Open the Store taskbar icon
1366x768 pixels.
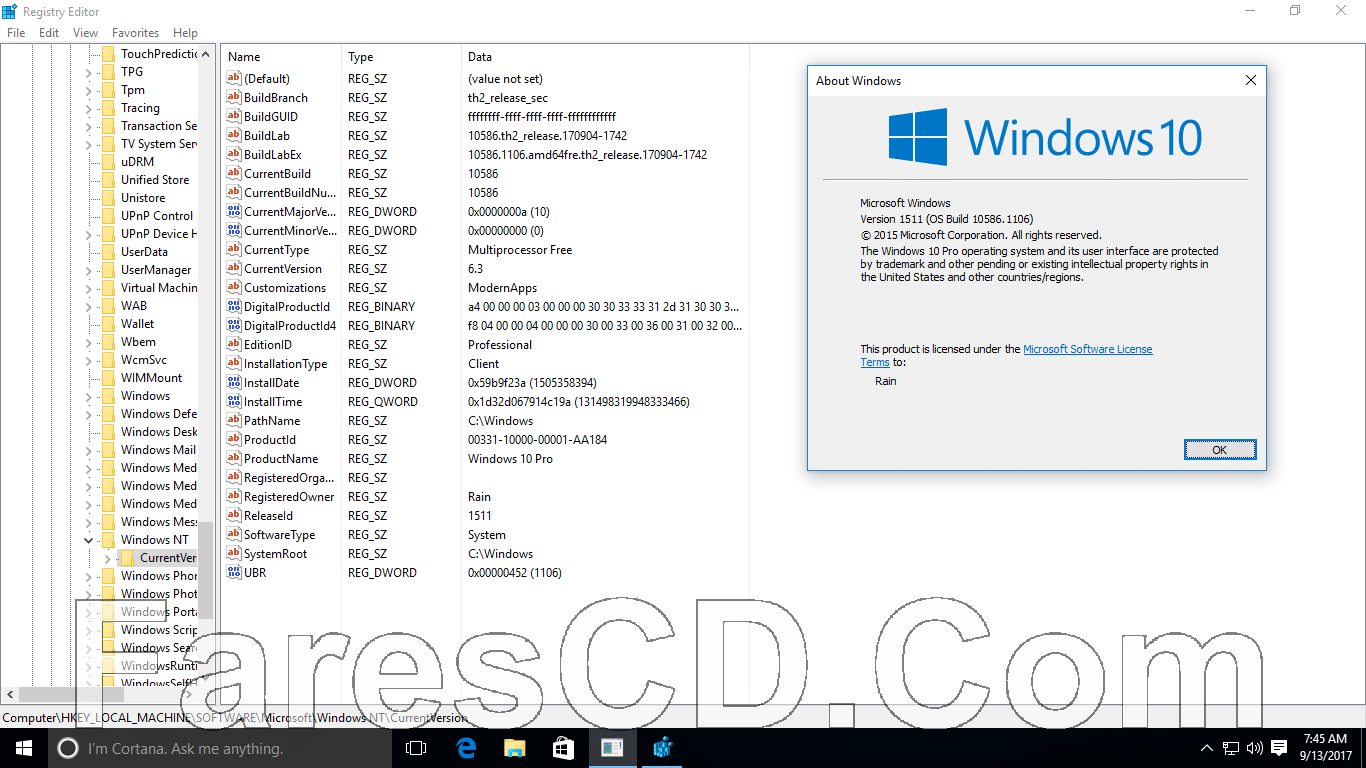click(563, 748)
